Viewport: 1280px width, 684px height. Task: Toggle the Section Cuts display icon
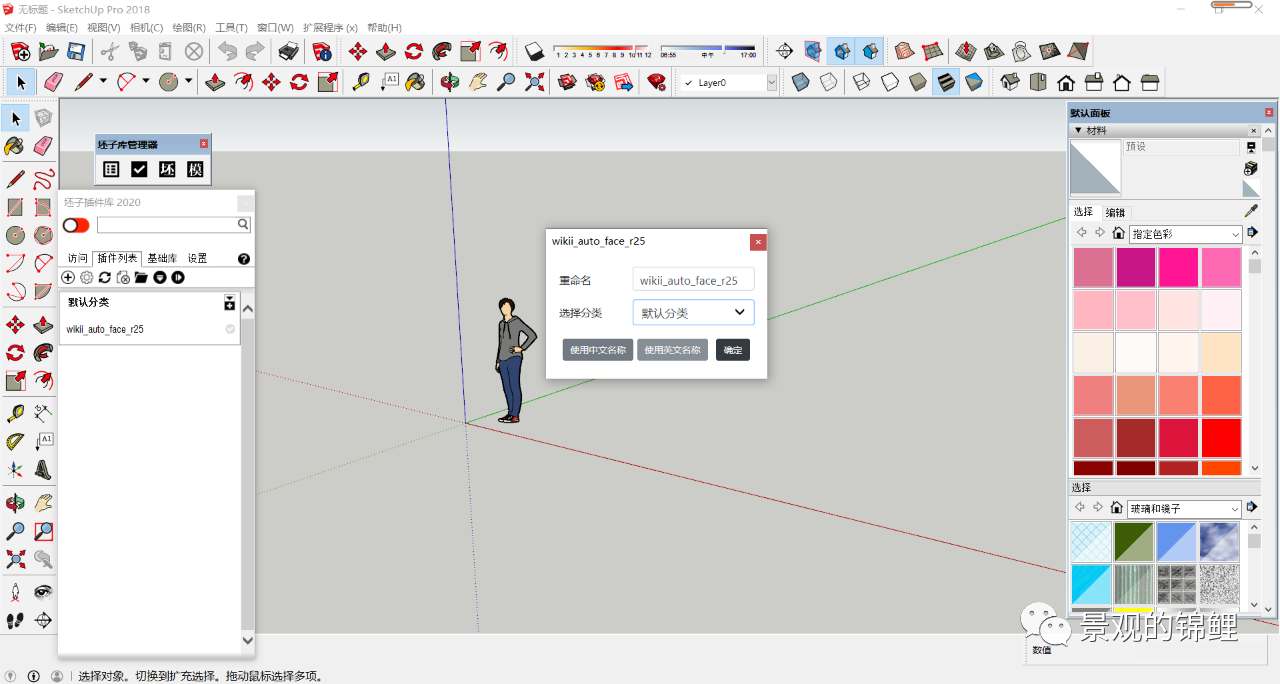[x=842, y=51]
